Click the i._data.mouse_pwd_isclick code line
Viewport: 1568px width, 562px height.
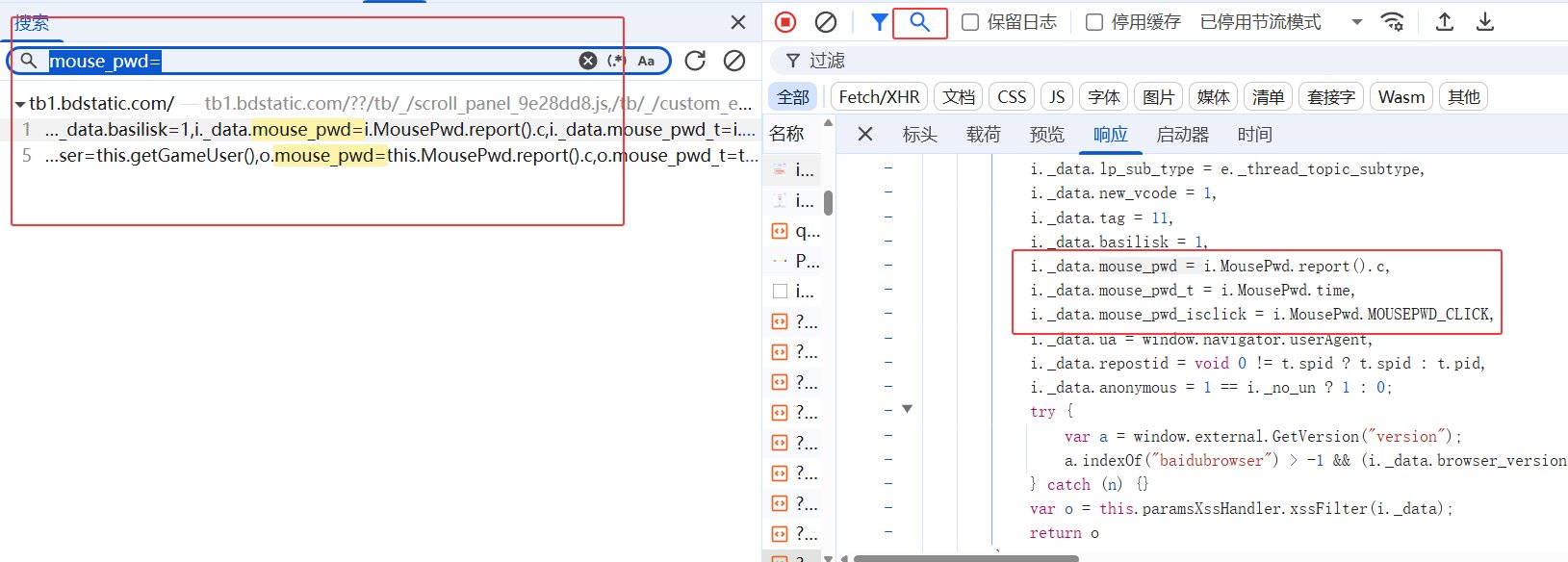[1262, 315]
